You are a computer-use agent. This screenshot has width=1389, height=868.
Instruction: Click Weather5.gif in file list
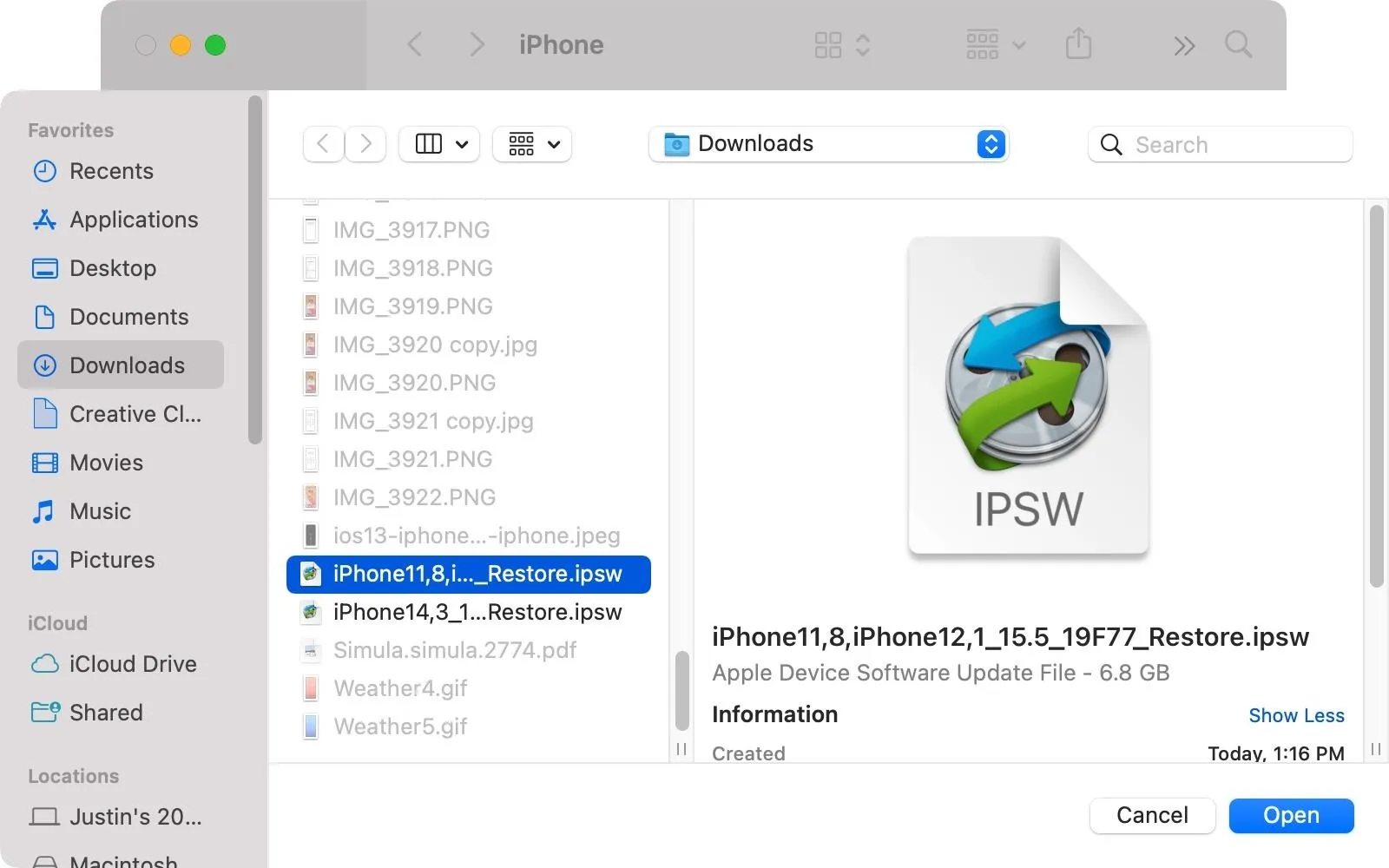point(469,727)
